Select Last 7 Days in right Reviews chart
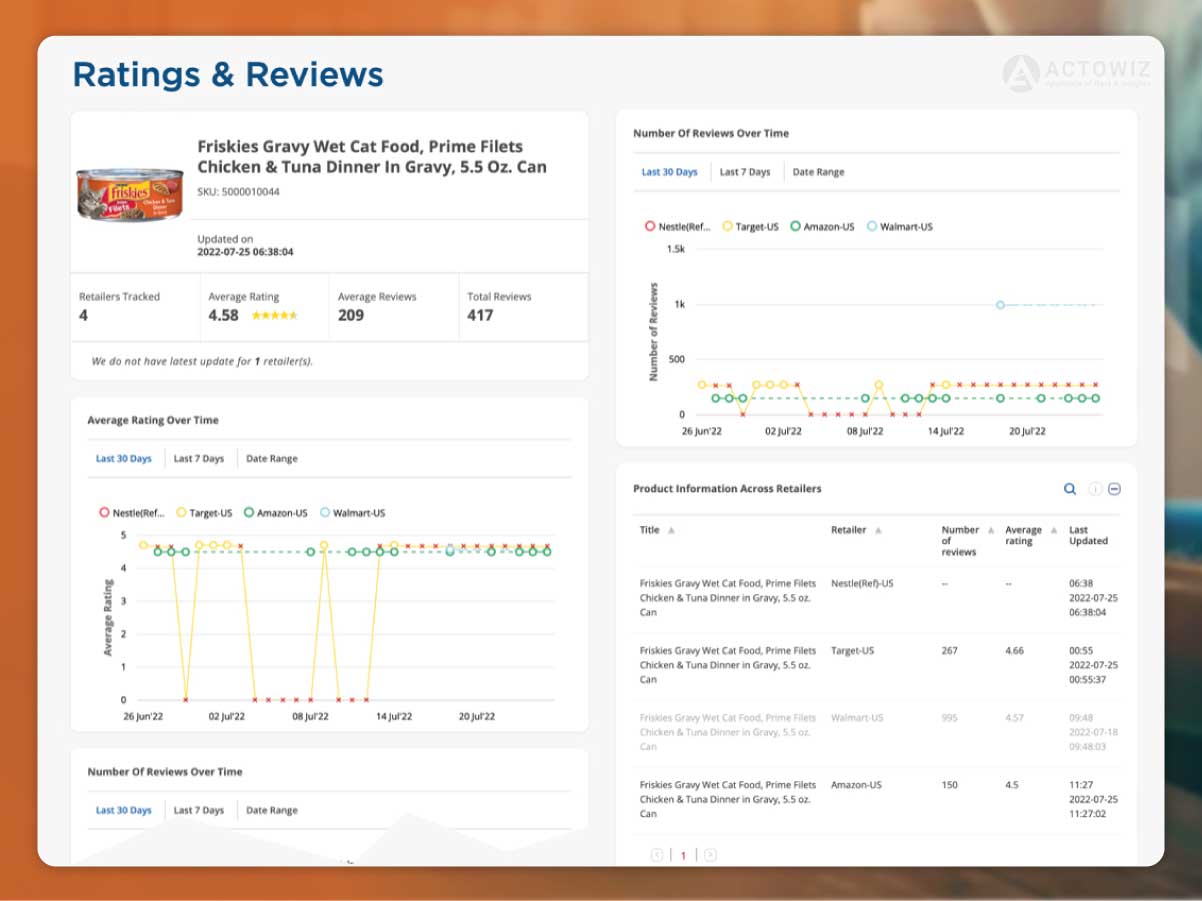Image resolution: width=1202 pixels, height=901 pixels. pyautogui.click(x=745, y=172)
